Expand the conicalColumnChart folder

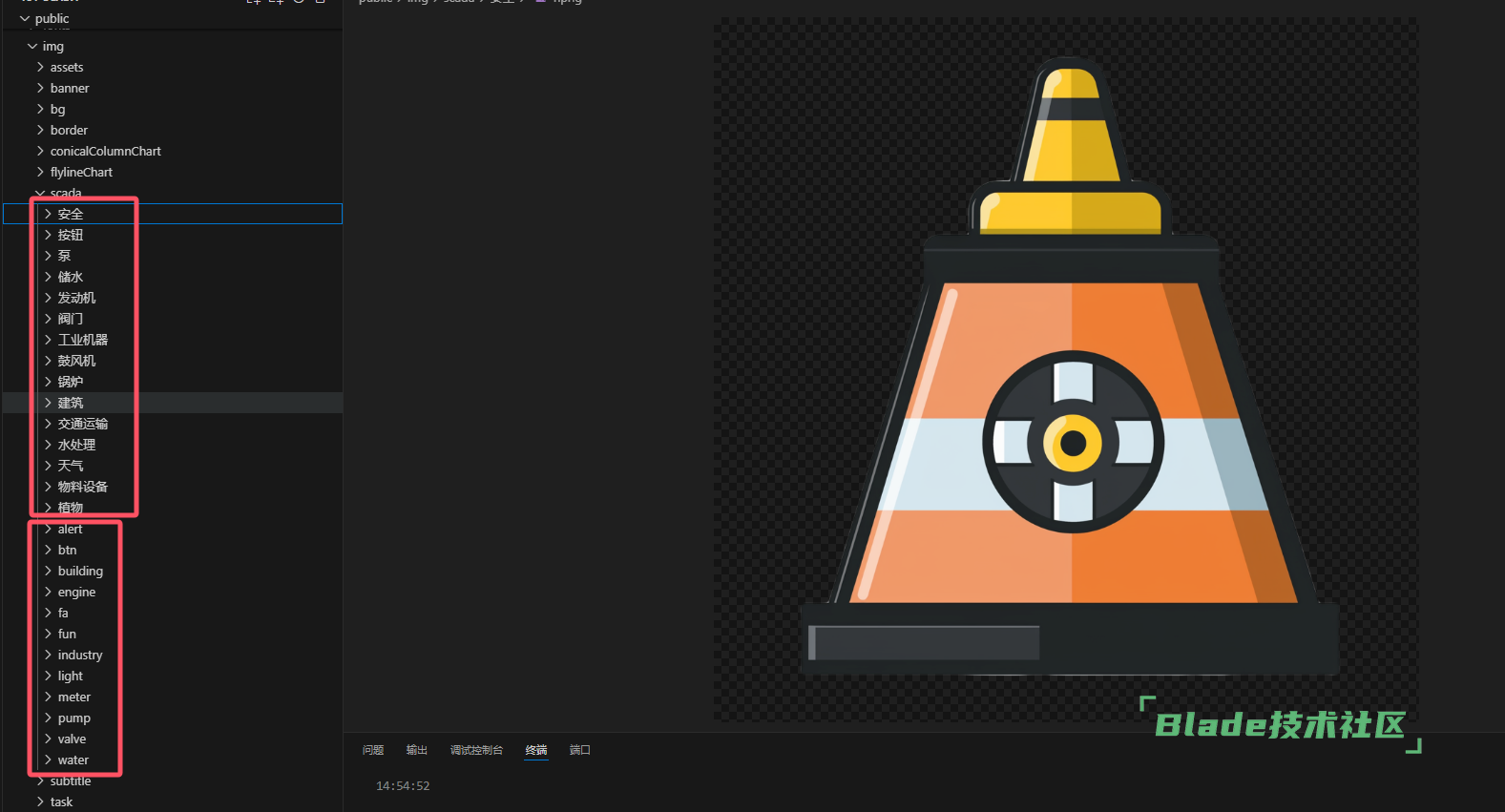pyautogui.click(x=105, y=151)
